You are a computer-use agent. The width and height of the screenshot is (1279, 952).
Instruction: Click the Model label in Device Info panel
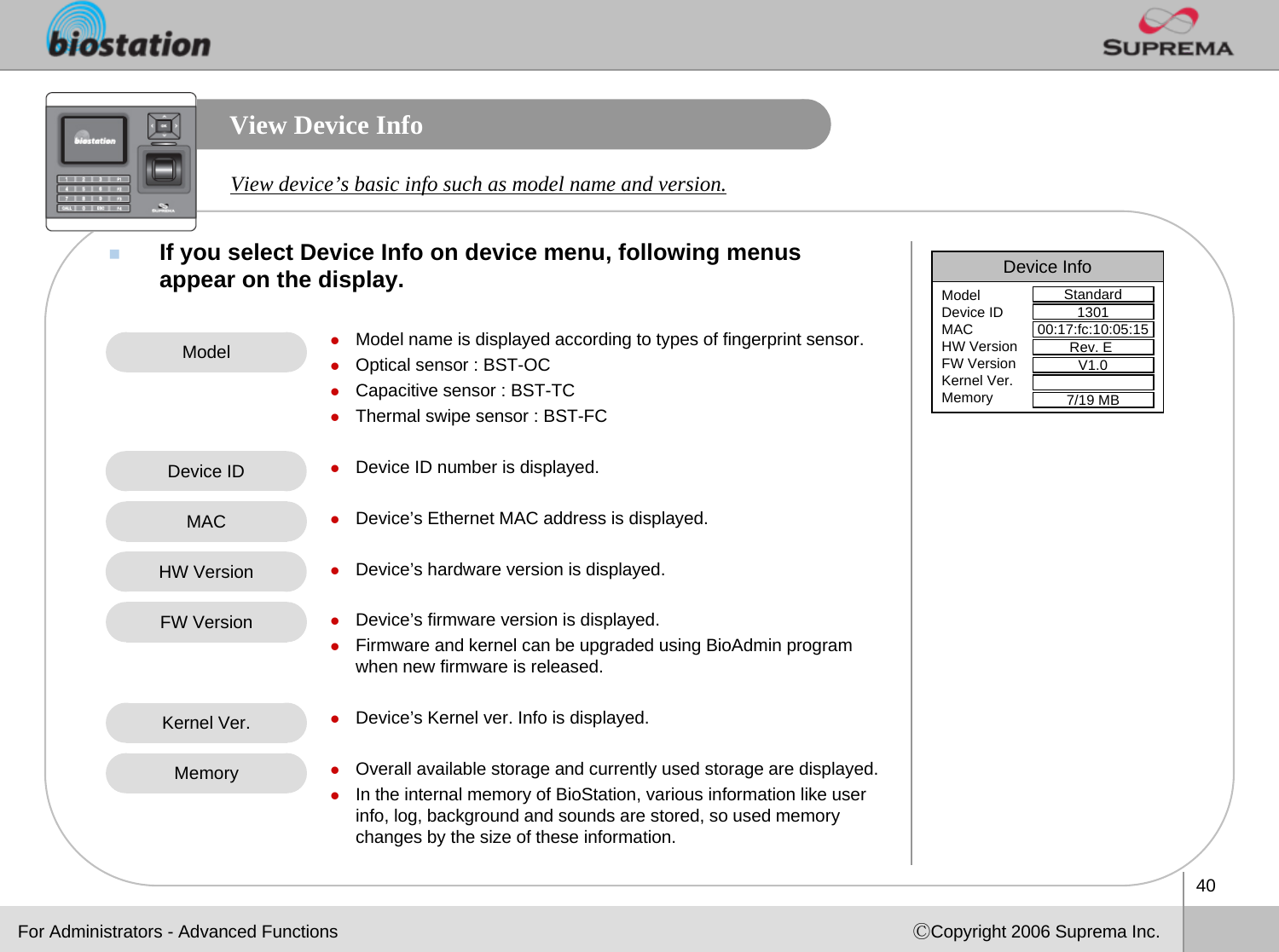pos(961,295)
